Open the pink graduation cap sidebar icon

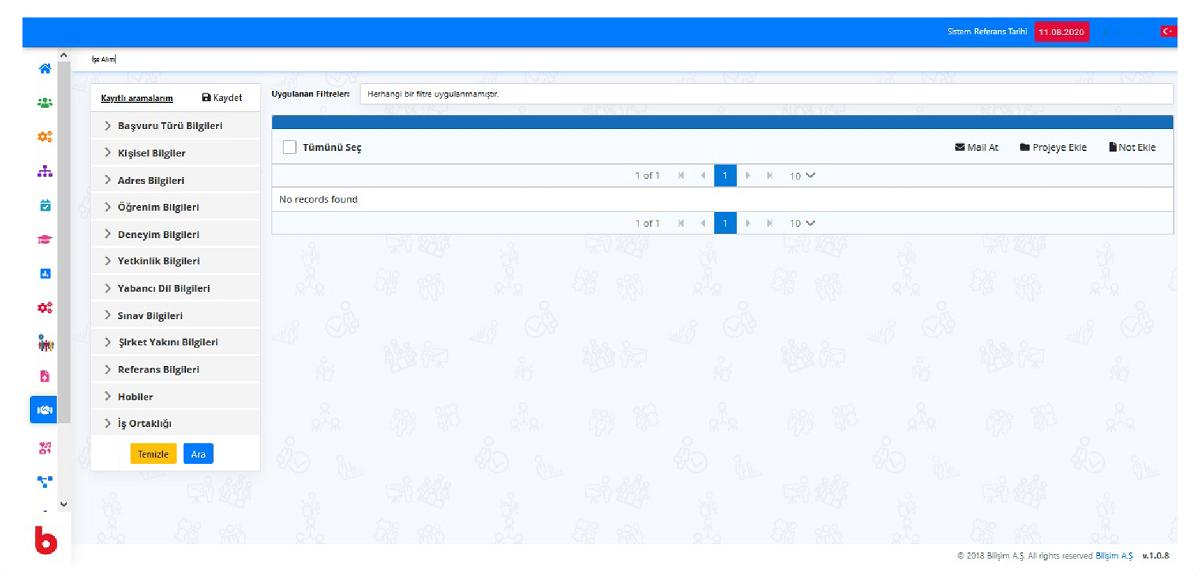(44, 240)
